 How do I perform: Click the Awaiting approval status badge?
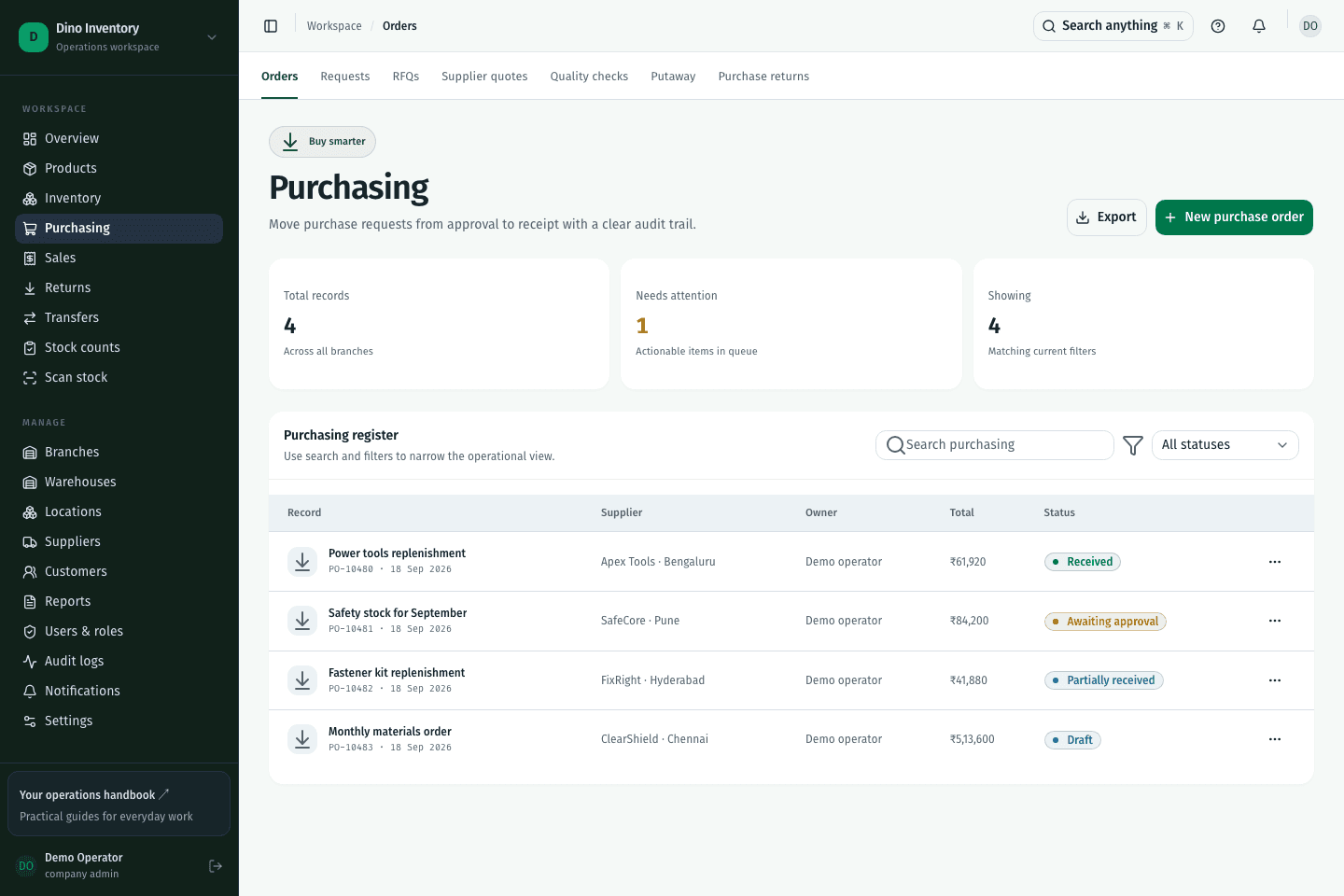pos(1105,622)
